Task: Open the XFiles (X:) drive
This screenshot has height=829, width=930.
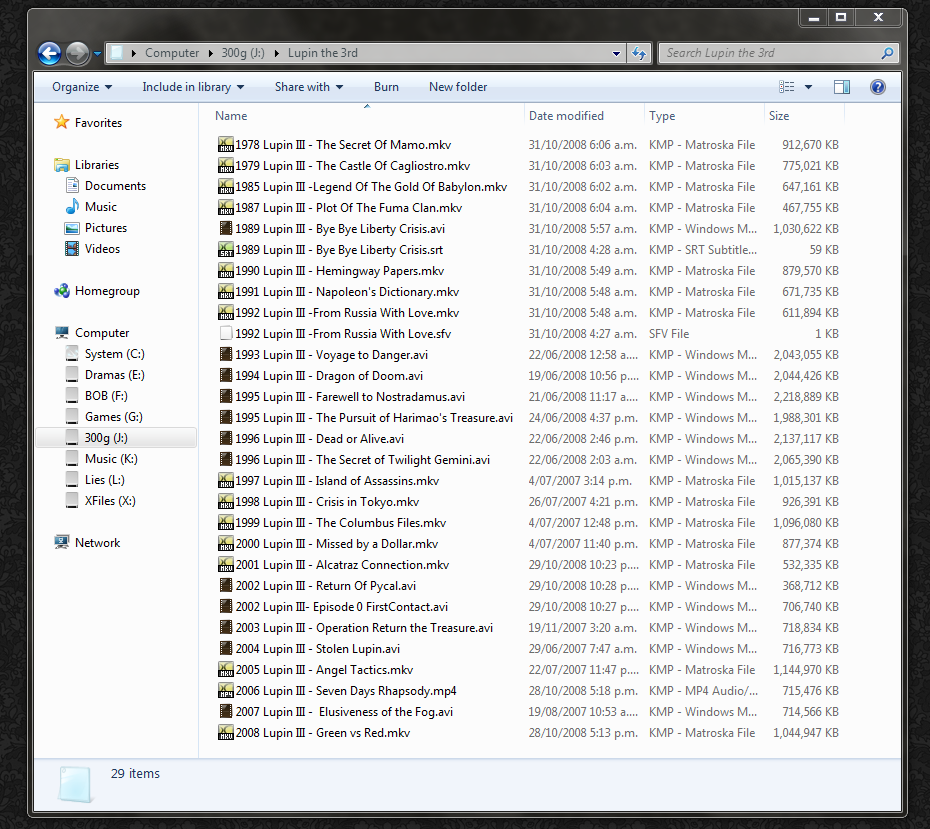Action: [100, 501]
